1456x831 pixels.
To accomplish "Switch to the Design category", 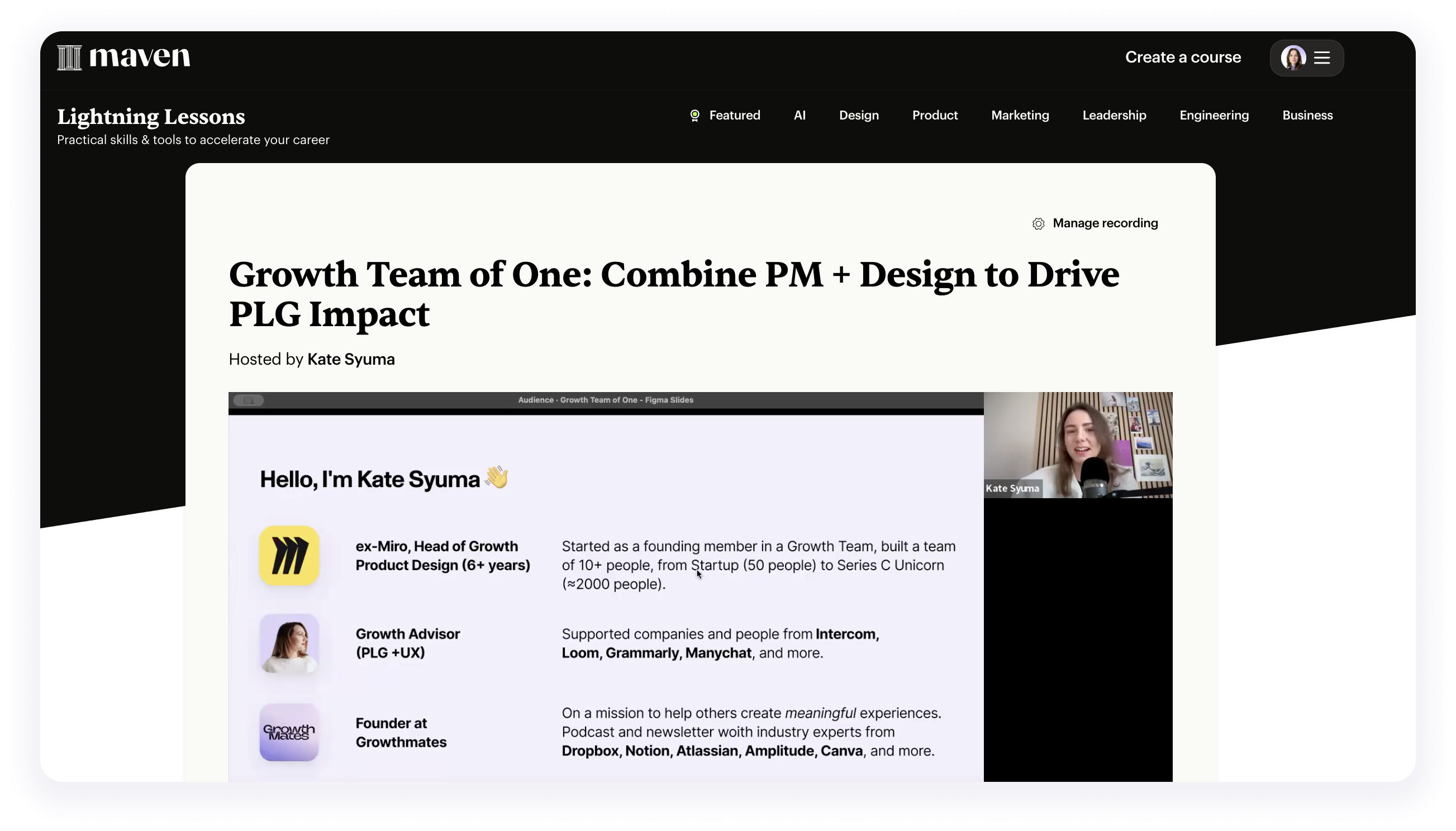I will click(x=858, y=115).
